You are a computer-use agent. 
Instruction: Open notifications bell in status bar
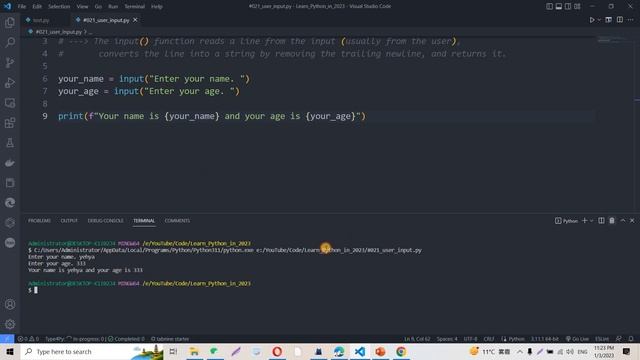[x=631, y=339]
